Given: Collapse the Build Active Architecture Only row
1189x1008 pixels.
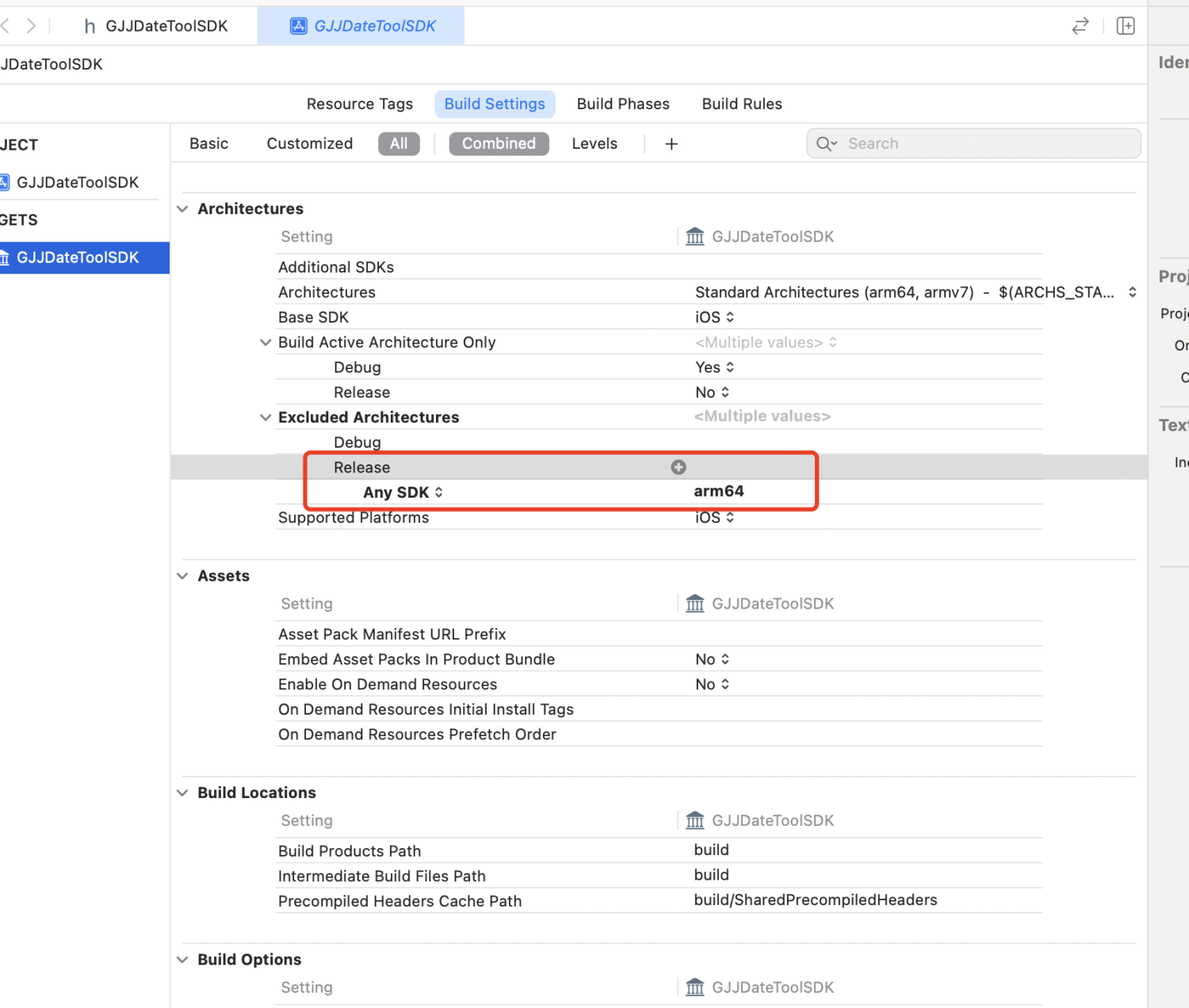Looking at the screenshot, I should pyautogui.click(x=266, y=342).
